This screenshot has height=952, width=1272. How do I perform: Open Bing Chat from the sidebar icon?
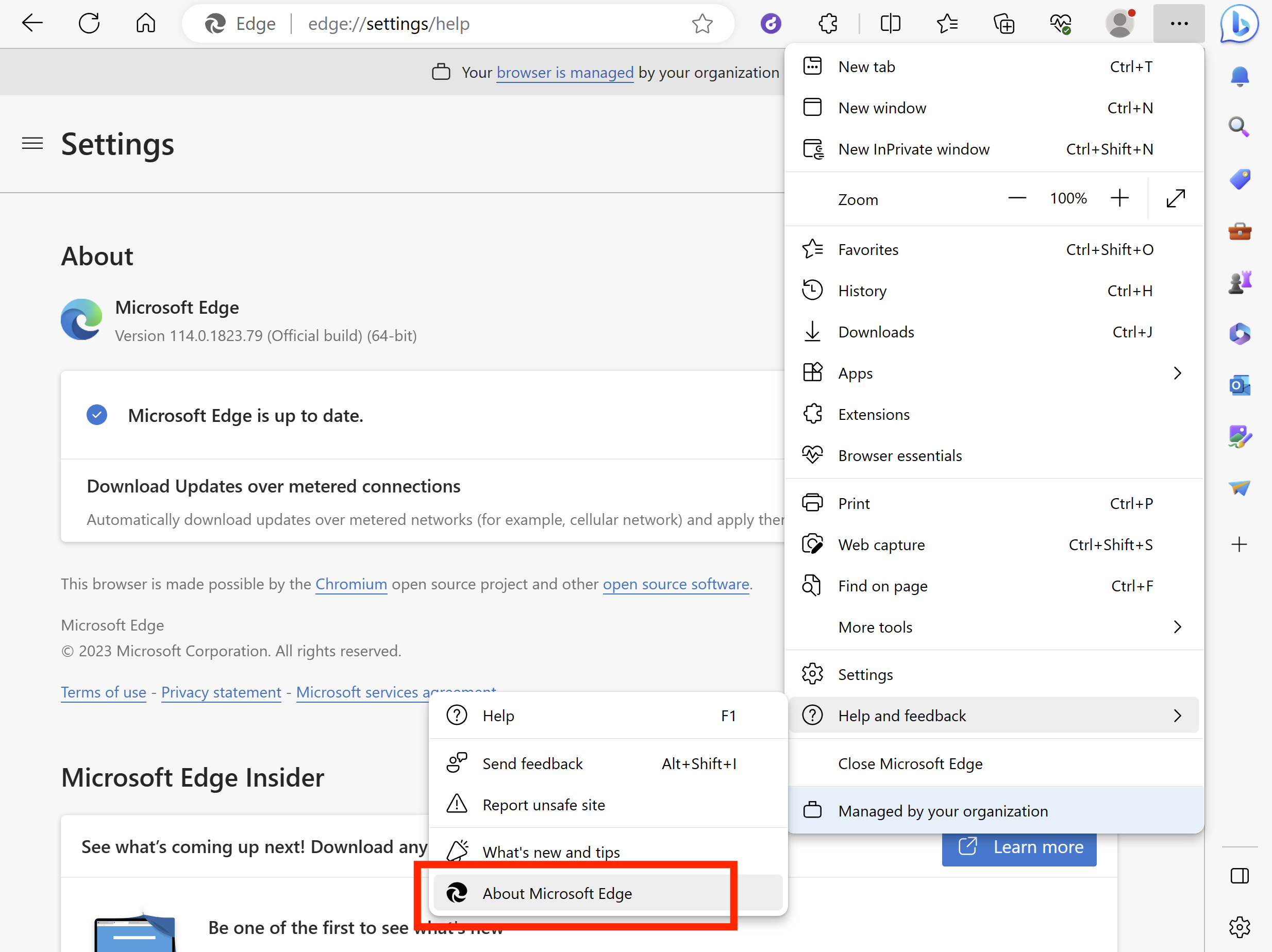coord(1239,24)
